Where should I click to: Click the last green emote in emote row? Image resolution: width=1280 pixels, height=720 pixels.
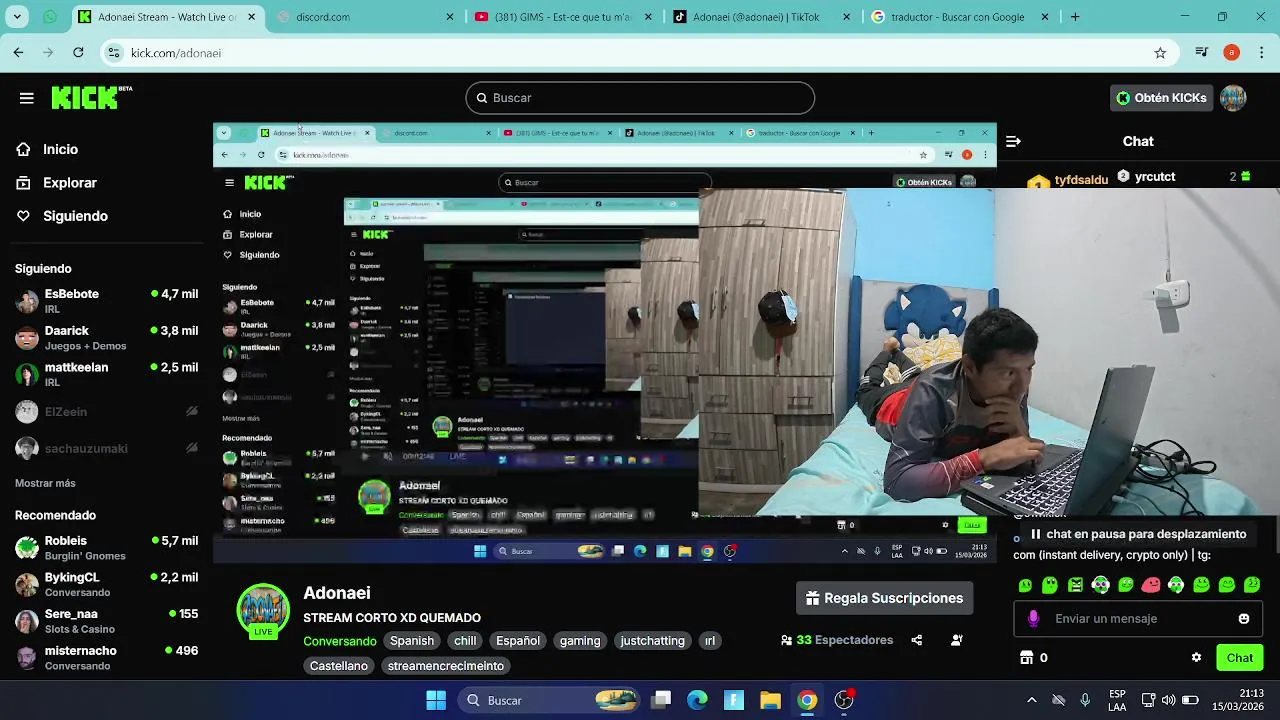(x=1252, y=585)
